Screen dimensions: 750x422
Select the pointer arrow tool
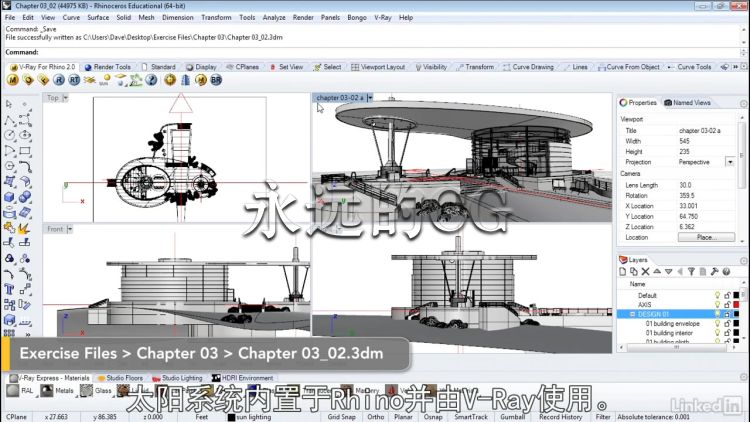9,104
